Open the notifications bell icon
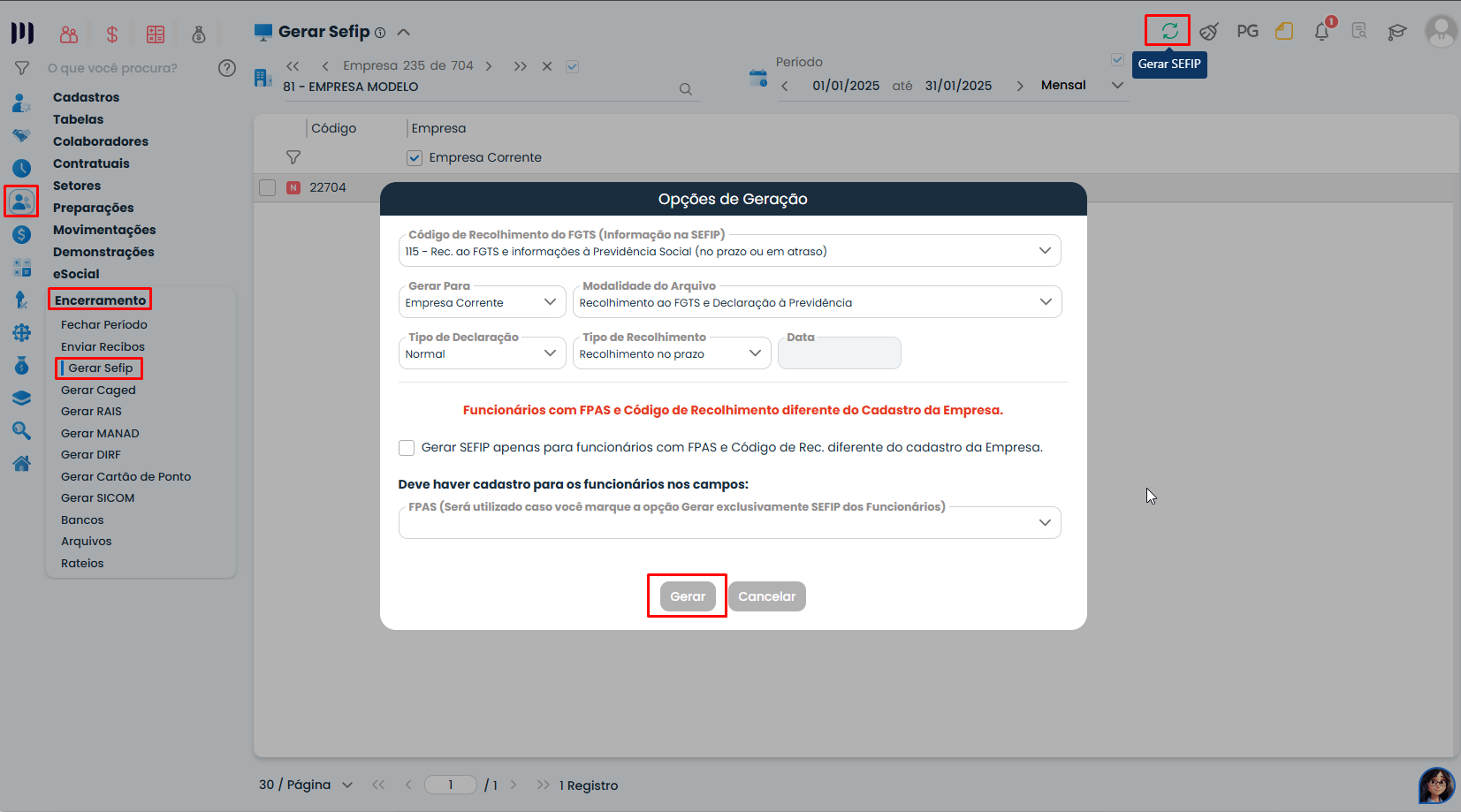Screen dimensions: 1461x812 tap(1321, 32)
